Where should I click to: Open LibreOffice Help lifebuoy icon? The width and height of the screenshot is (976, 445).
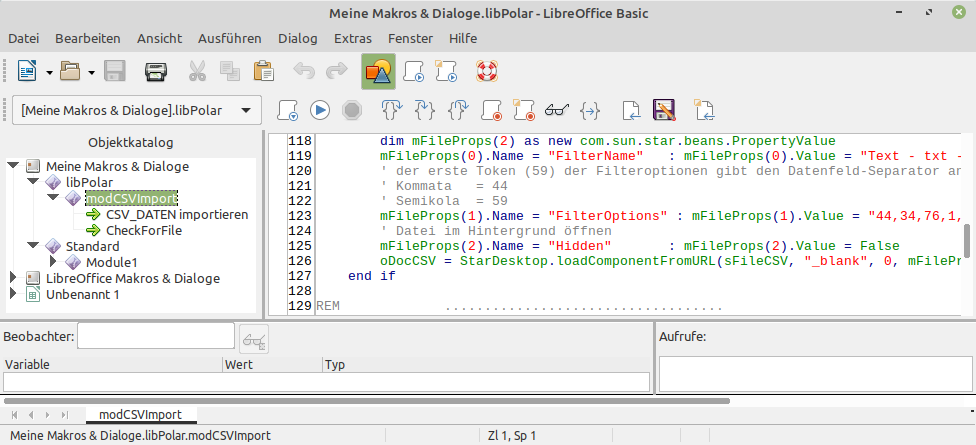click(x=485, y=72)
